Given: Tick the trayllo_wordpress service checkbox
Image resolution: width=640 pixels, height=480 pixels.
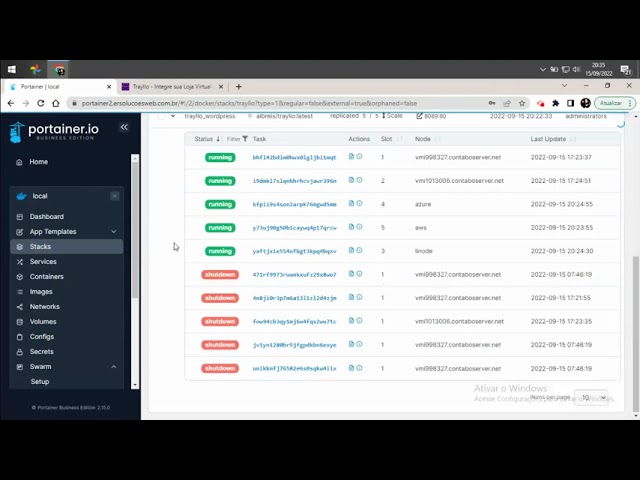Looking at the screenshot, I should click(x=162, y=116).
